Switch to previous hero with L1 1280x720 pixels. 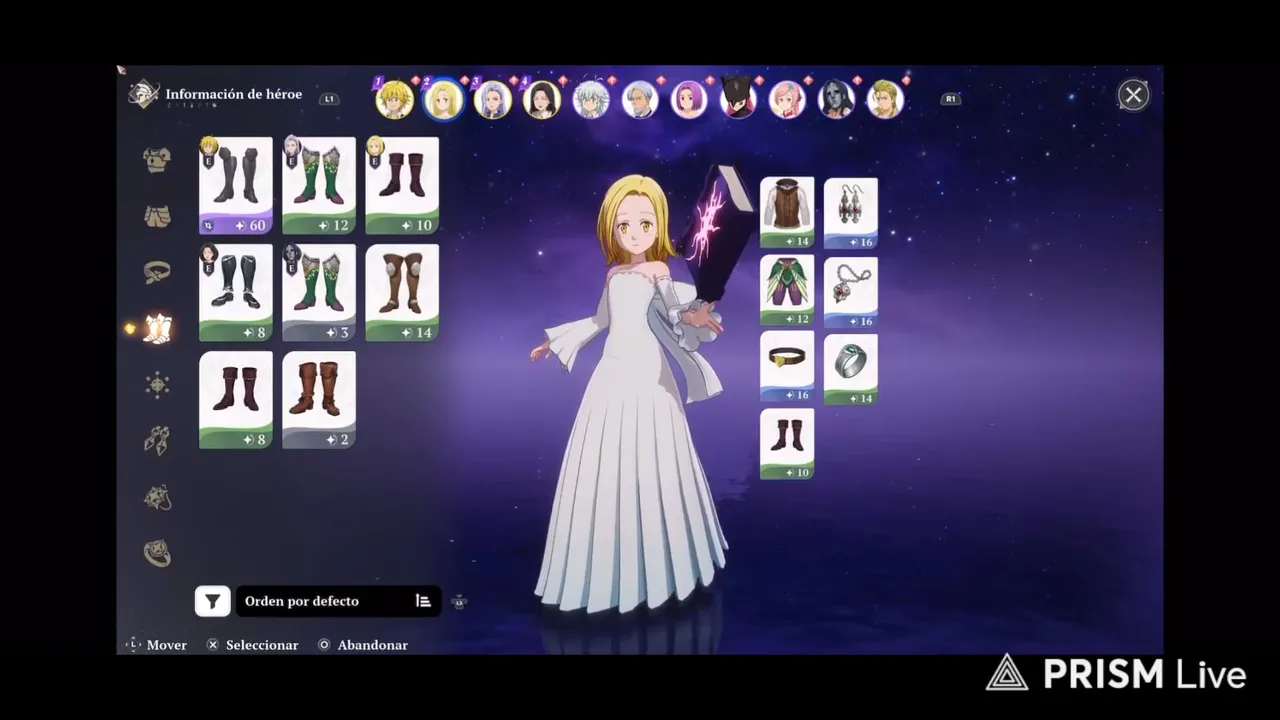[328, 99]
